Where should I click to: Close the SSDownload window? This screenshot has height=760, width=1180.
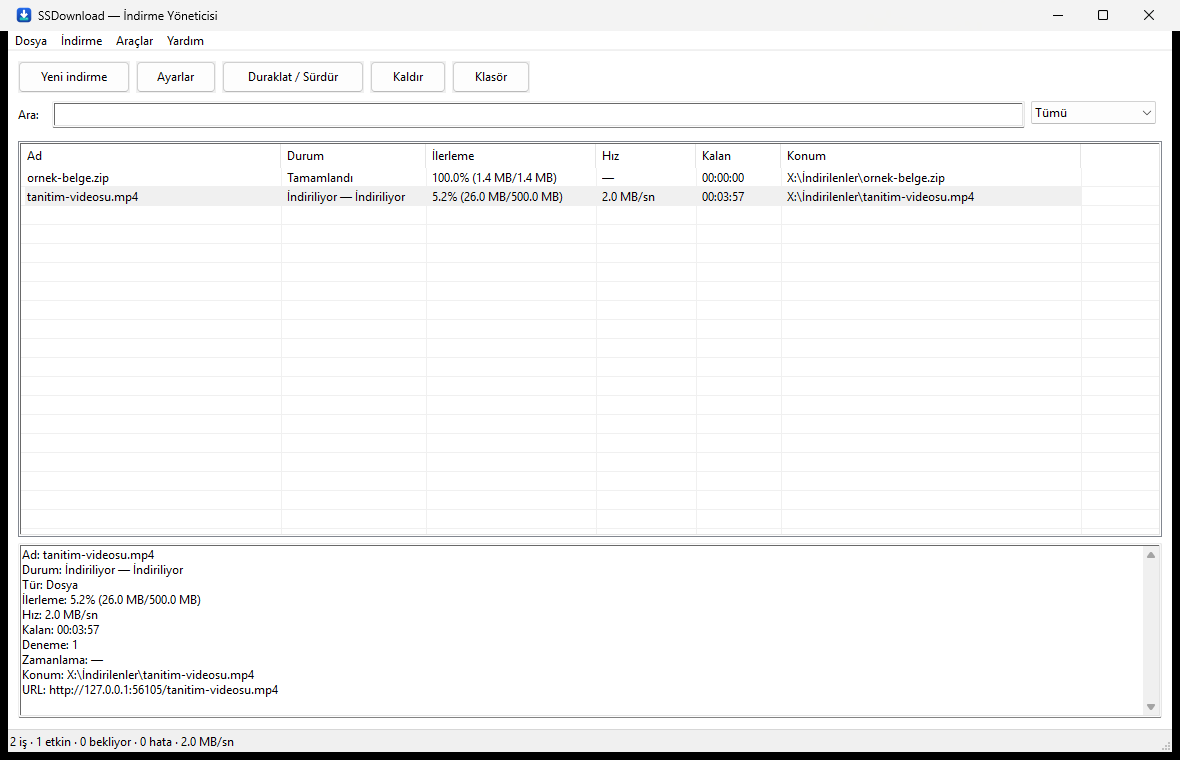coord(1149,15)
